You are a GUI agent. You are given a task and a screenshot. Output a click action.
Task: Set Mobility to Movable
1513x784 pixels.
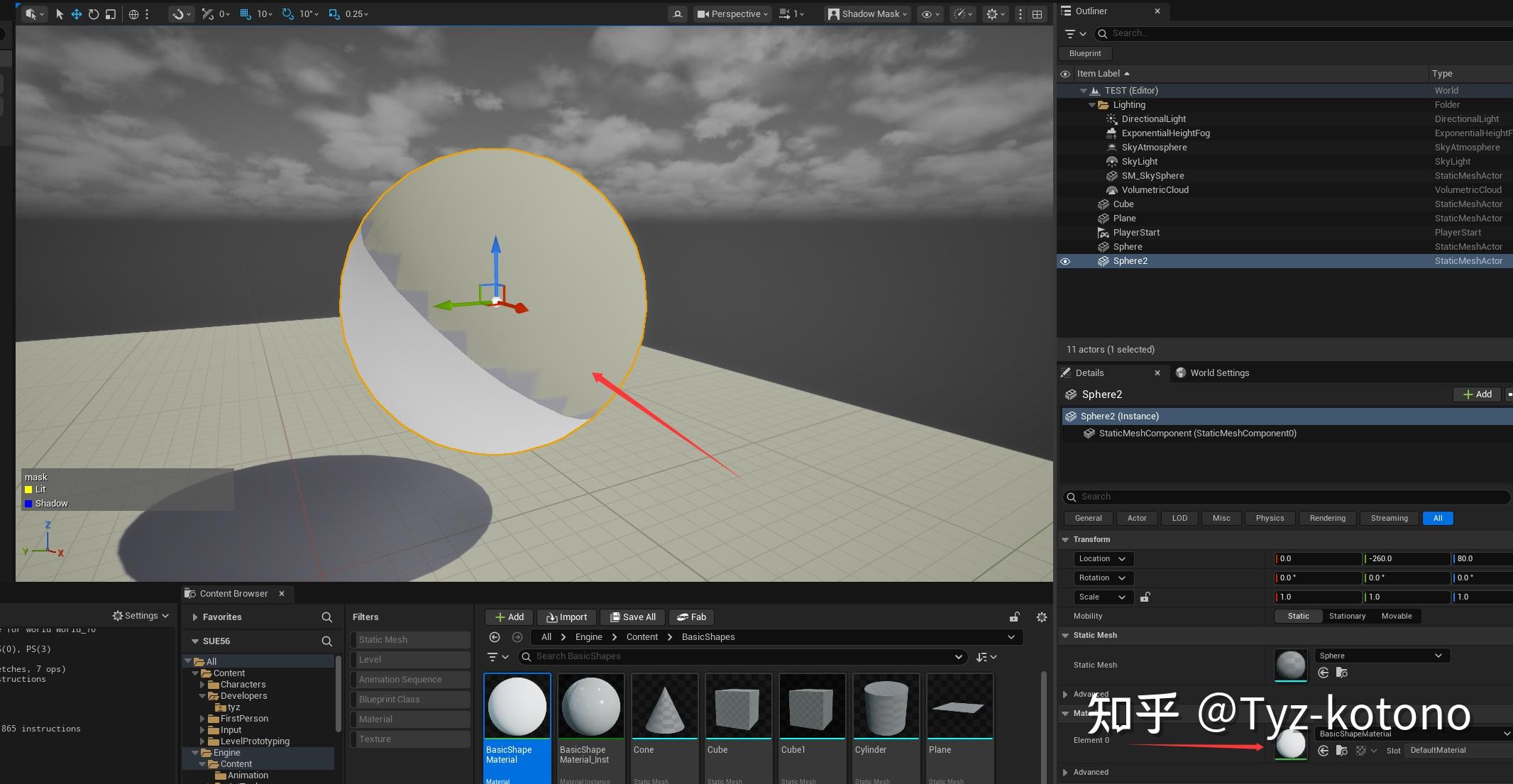click(x=1397, y=616)
